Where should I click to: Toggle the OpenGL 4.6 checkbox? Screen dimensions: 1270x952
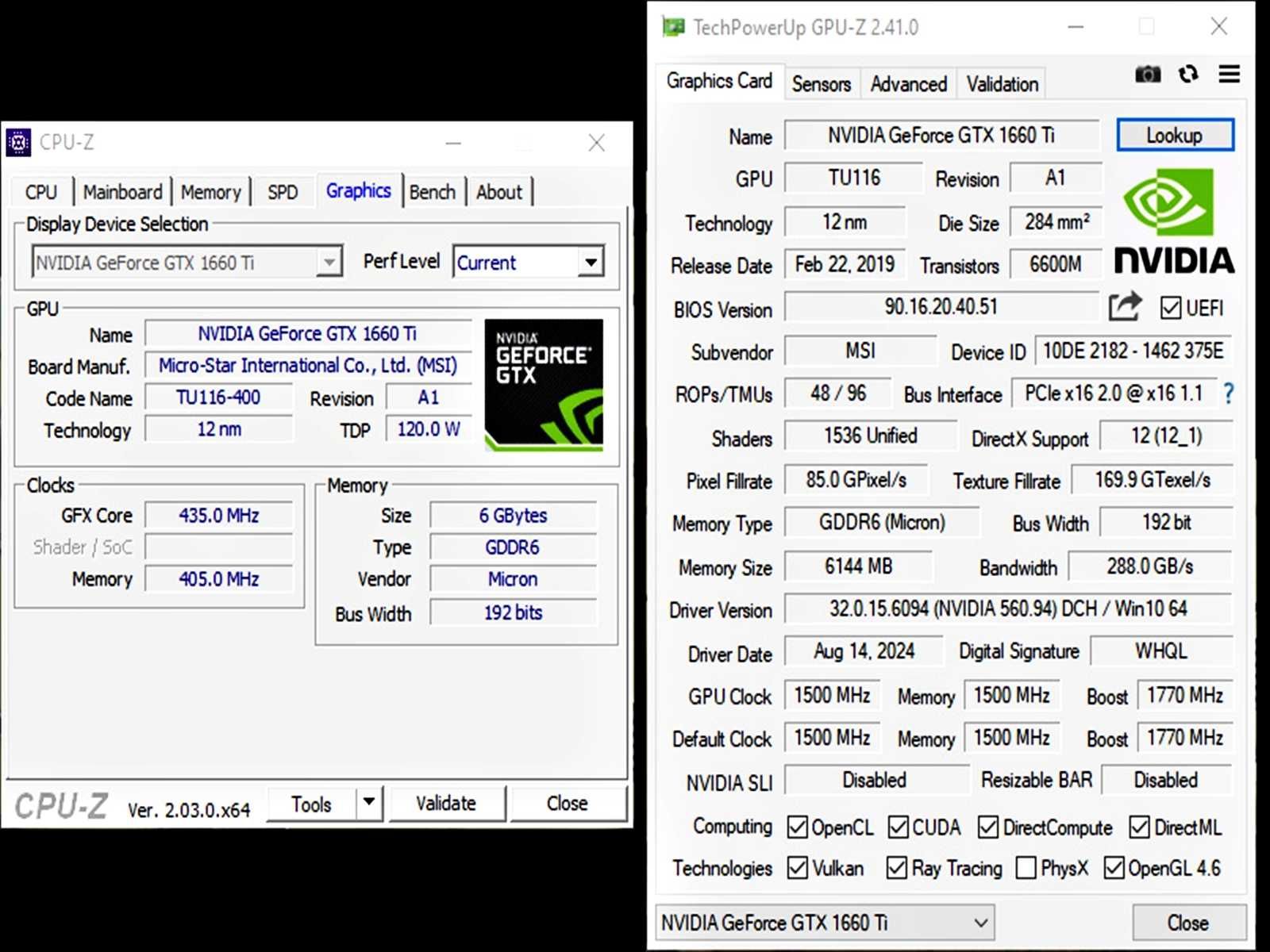click(1114, 868)
